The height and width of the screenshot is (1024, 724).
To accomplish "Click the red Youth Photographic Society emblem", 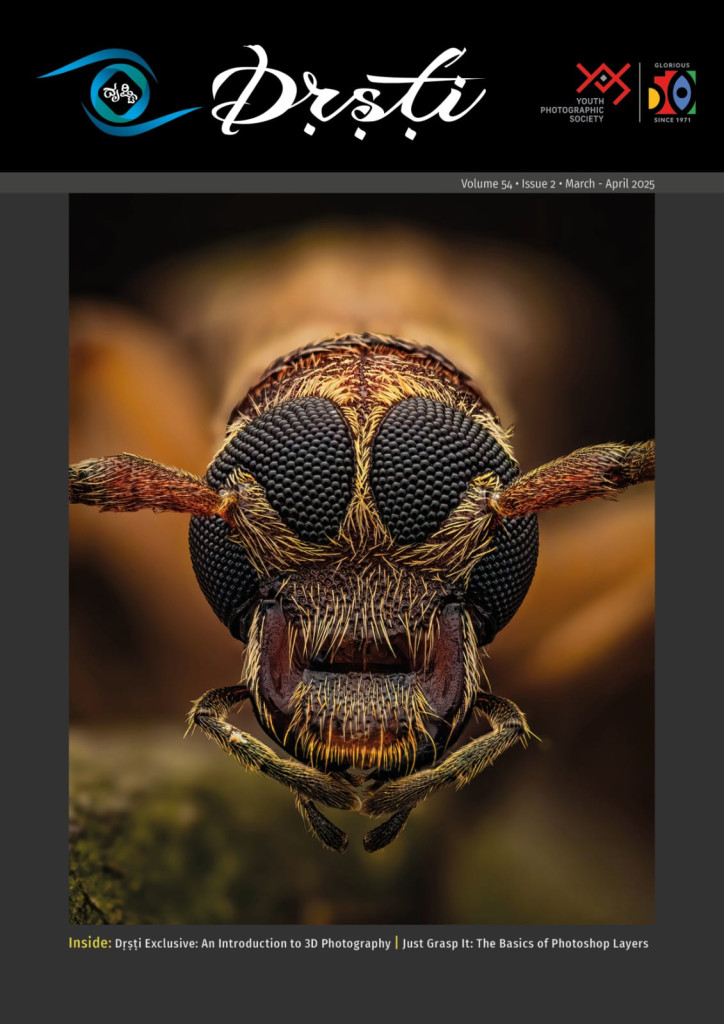I will [x=603, y=82].
